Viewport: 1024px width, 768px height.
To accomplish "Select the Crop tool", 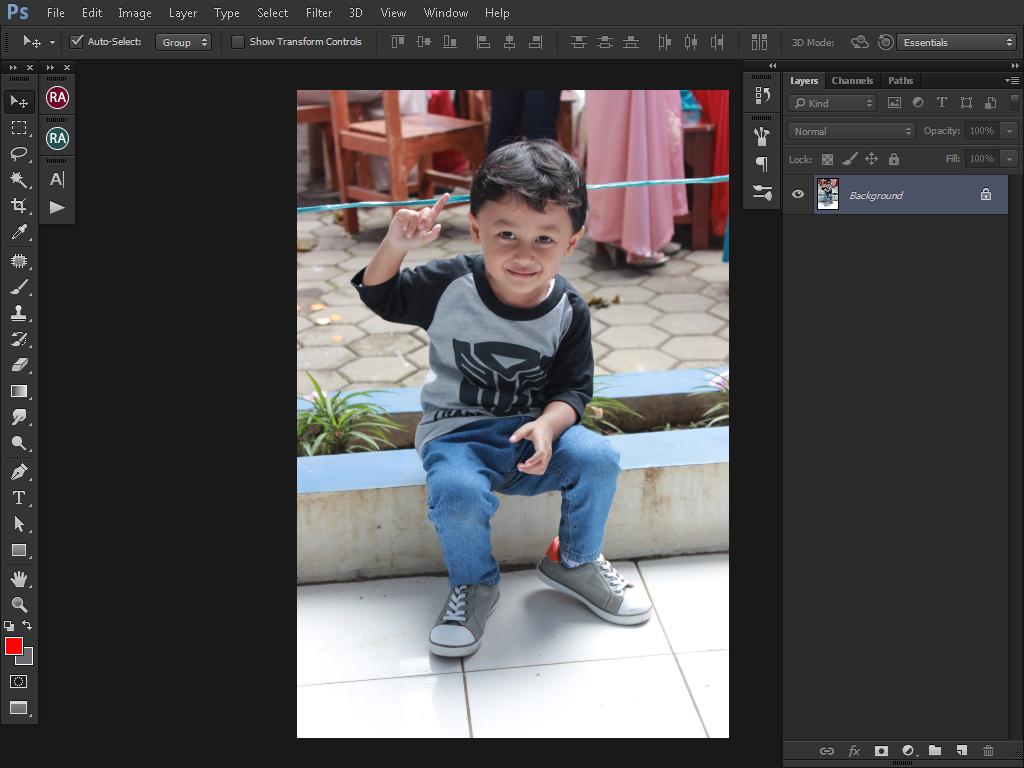I will tap(18, 205).
